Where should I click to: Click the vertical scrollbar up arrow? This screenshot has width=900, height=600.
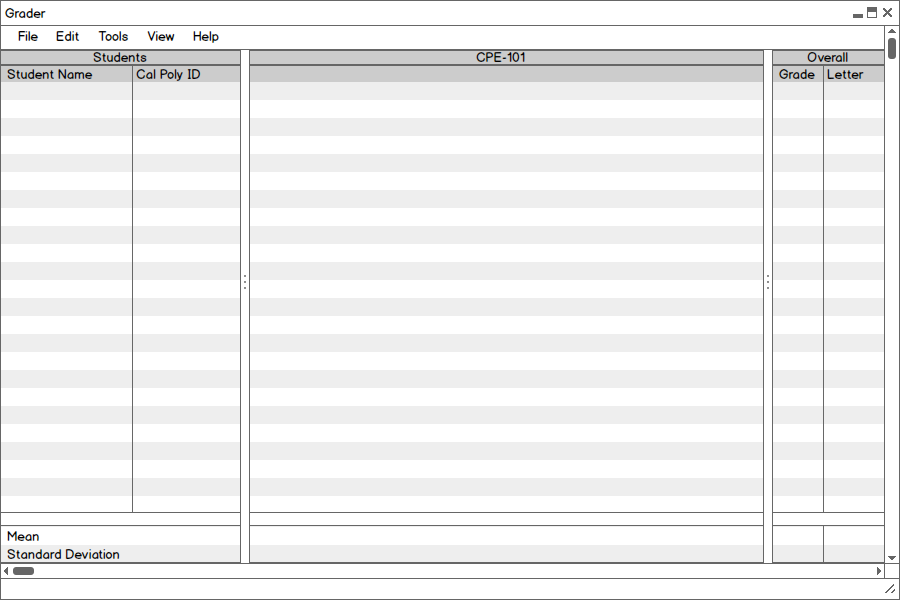pyautogui.click(x=892, y=32)
